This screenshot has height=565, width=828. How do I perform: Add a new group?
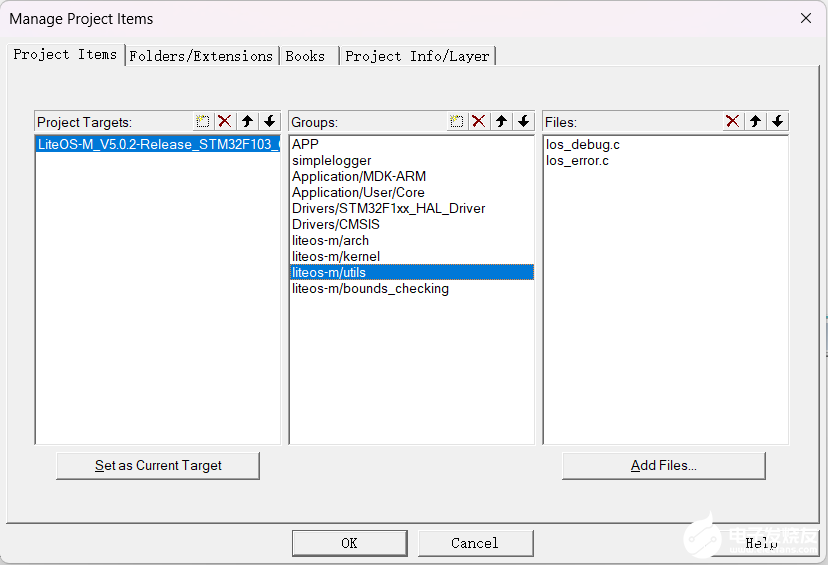pos(457,121)
